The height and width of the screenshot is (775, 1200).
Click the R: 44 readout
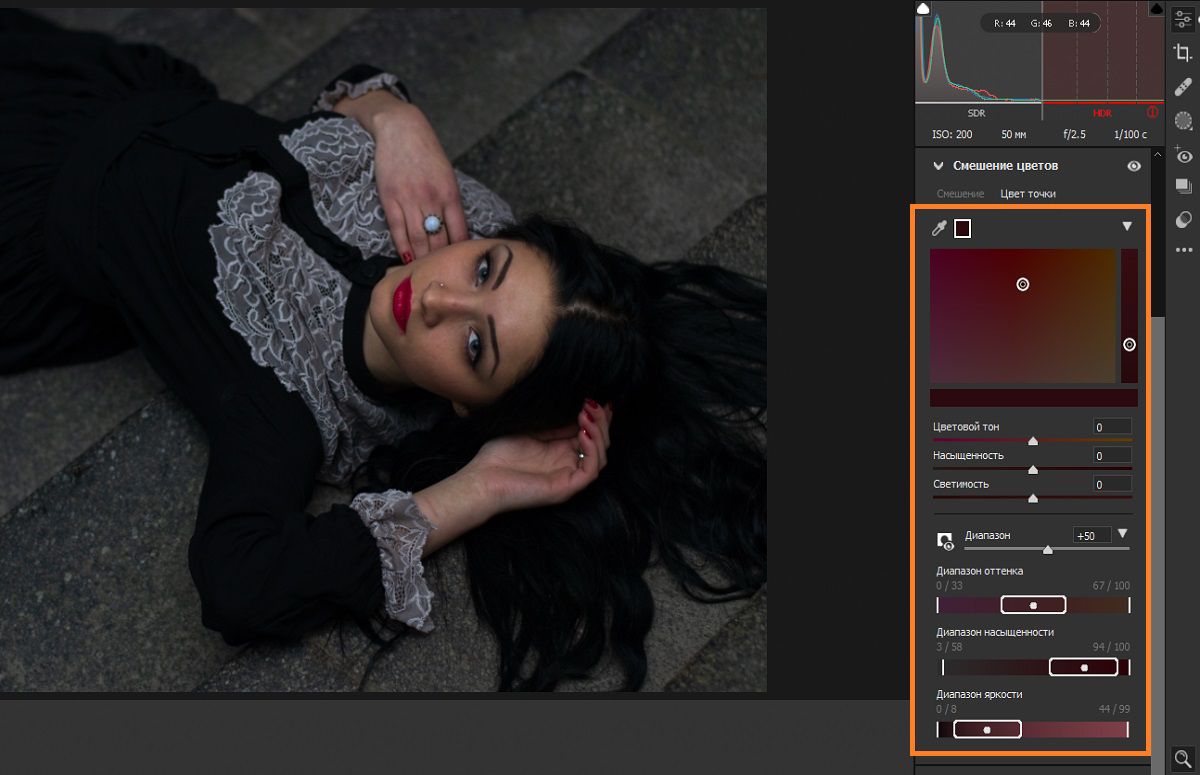(x=1003, y=23)
